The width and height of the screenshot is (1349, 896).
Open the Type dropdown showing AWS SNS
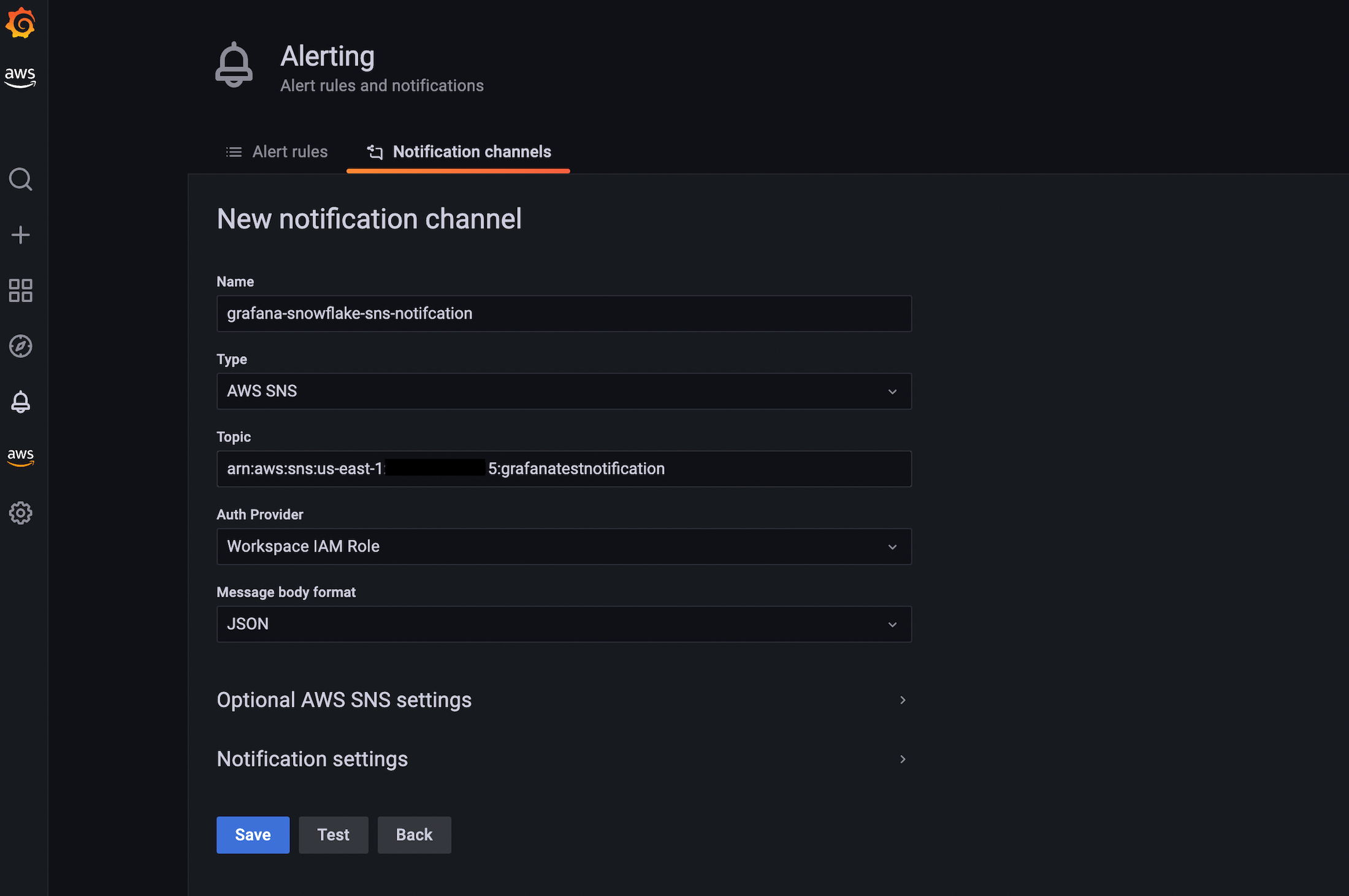click(564, 391)
